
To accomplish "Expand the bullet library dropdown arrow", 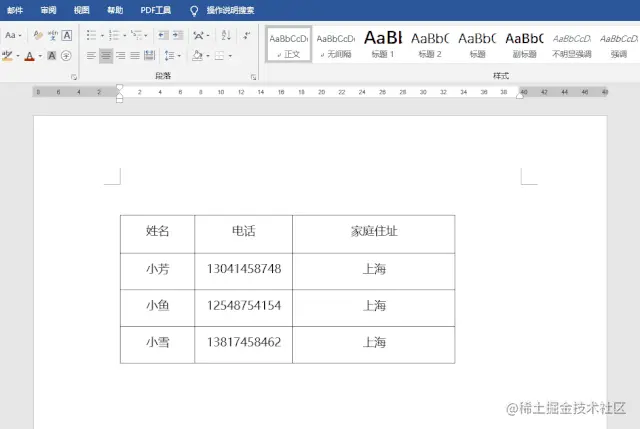I will tap(102, 36).
